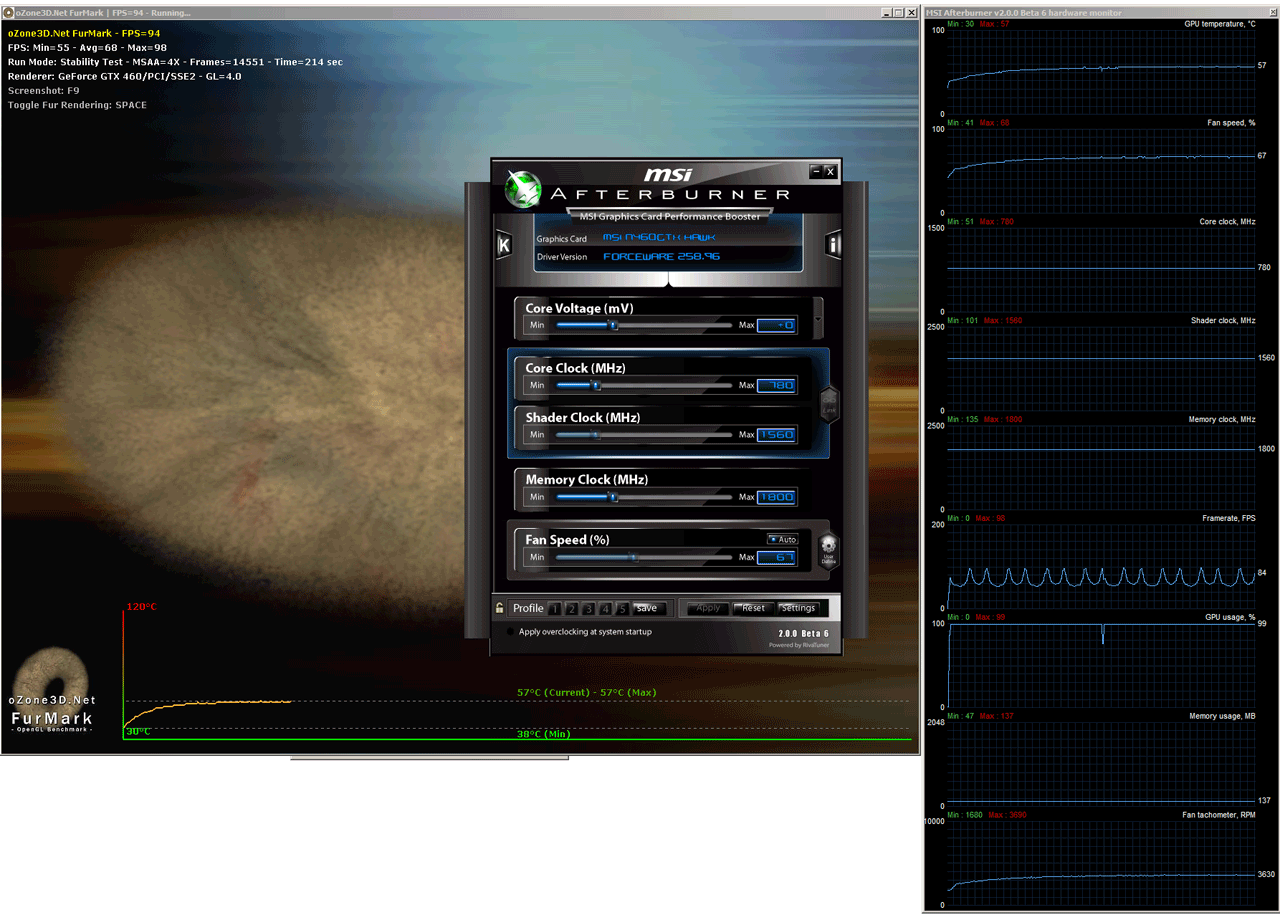Click the Kombustor K button
Image resolution: width=1280 pixels, height=920 pixels.
pyautogui.click(x=504, y=246)
